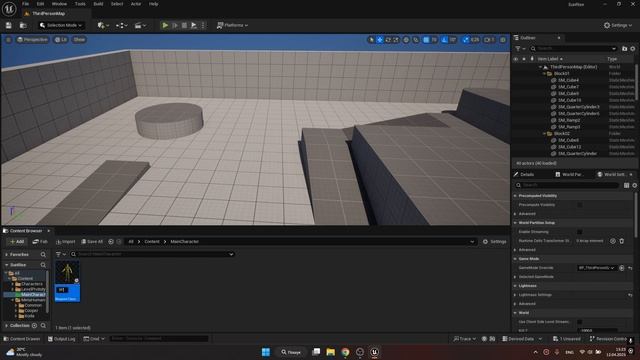Image resolution: width=640 pixels, height=360 pixels.
Task: Toggle Use Client Side Level Streaming checkbox
Action: (580, 322)
